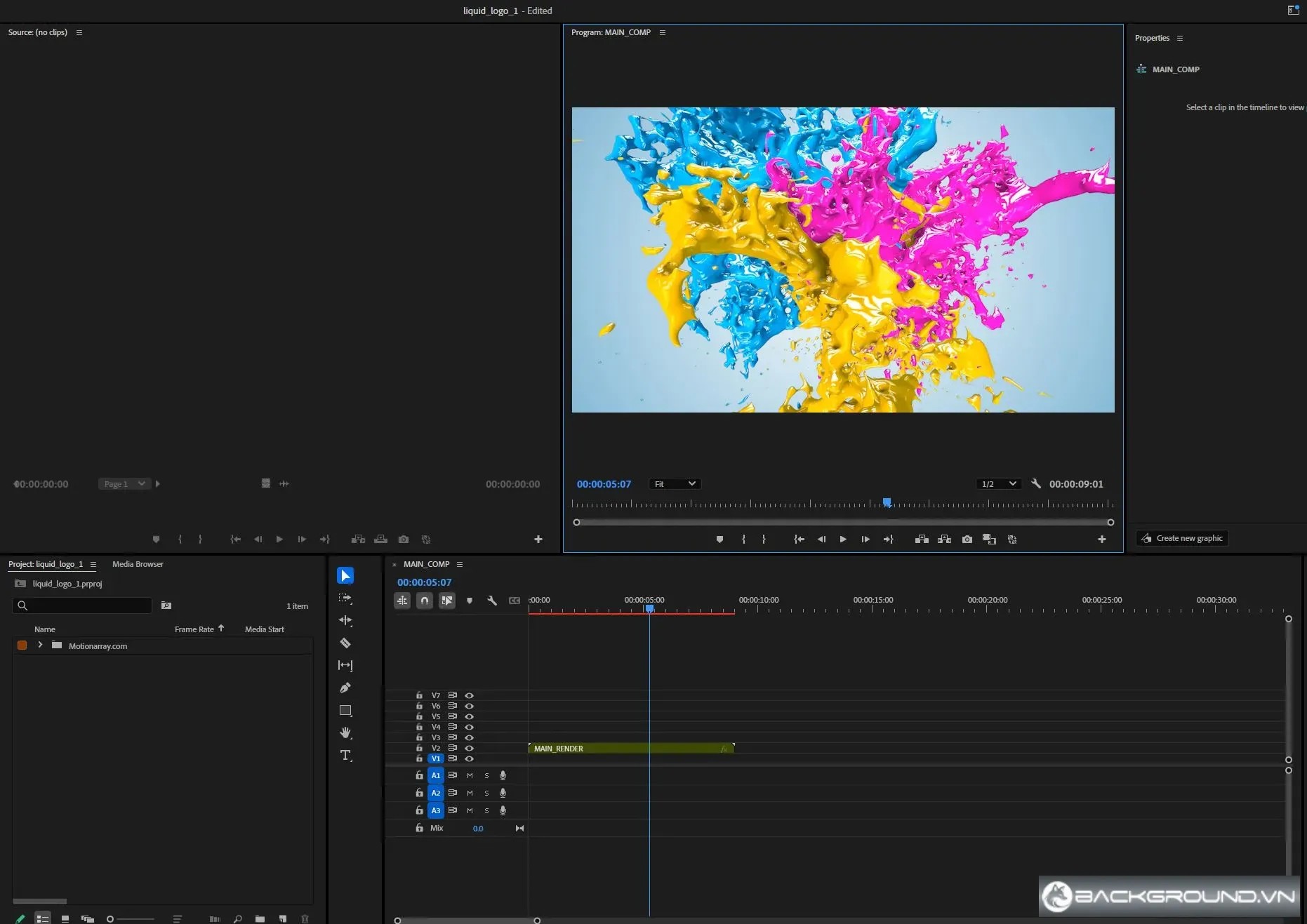Click Export Frame camera in Program Monitor
1307x924 pixels.
(967, 539)
